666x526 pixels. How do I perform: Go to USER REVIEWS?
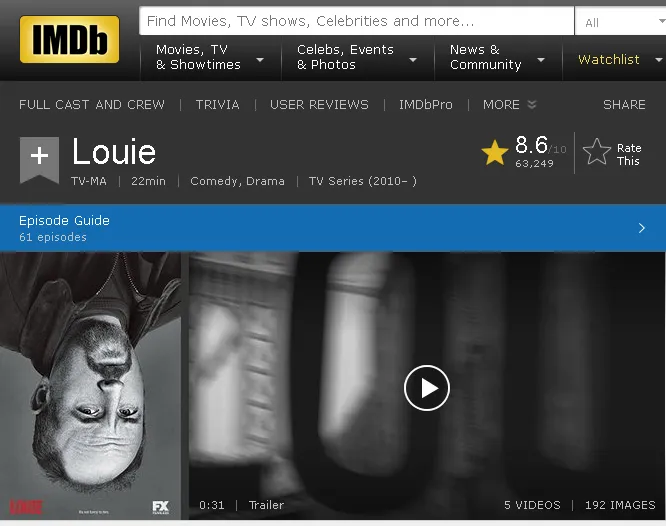click(x=319, y=105)
